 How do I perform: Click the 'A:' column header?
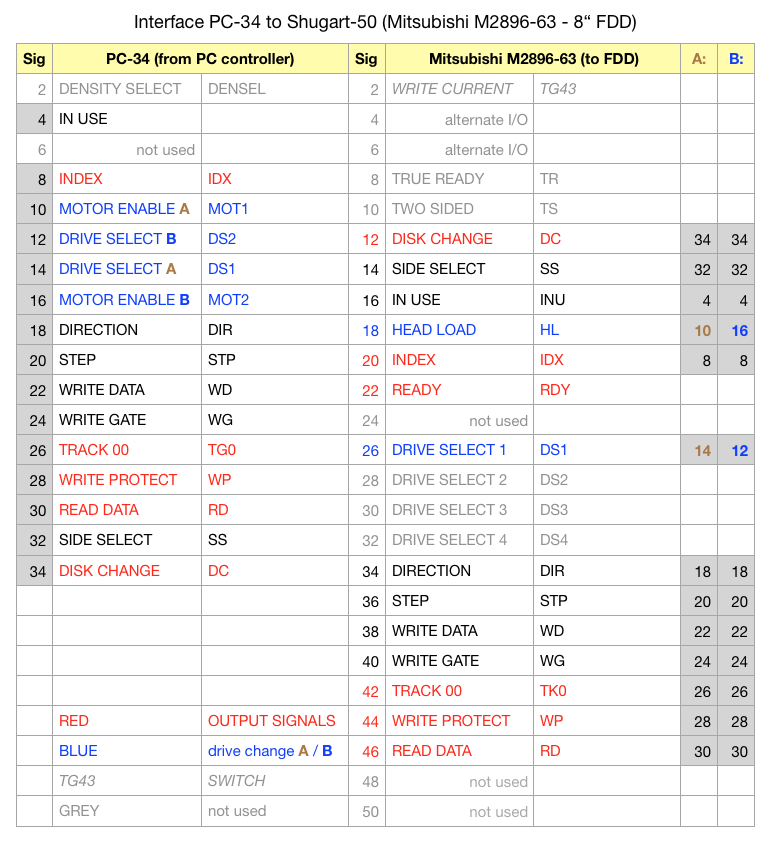(x=699, y=59)
